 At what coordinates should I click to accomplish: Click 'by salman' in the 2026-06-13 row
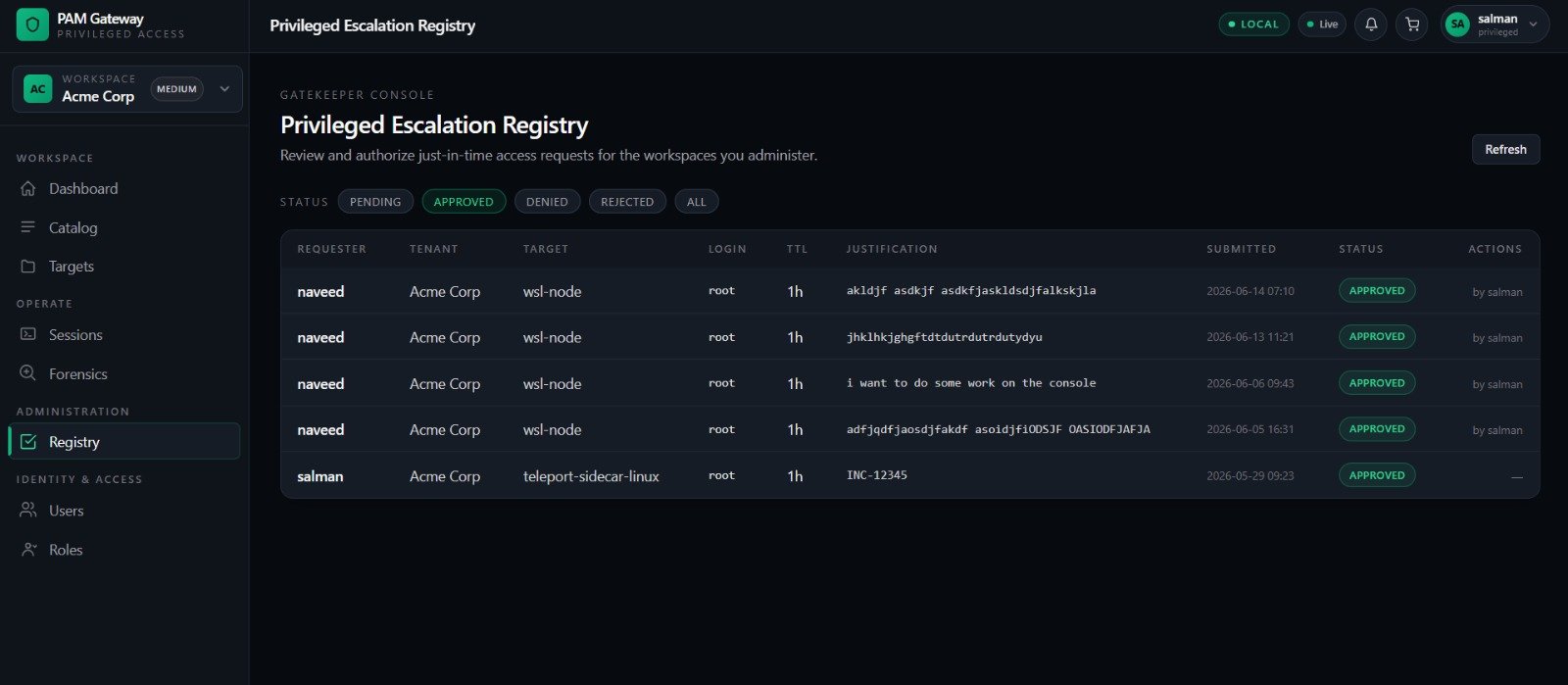pyautogui.click(x=1497, y=338)
